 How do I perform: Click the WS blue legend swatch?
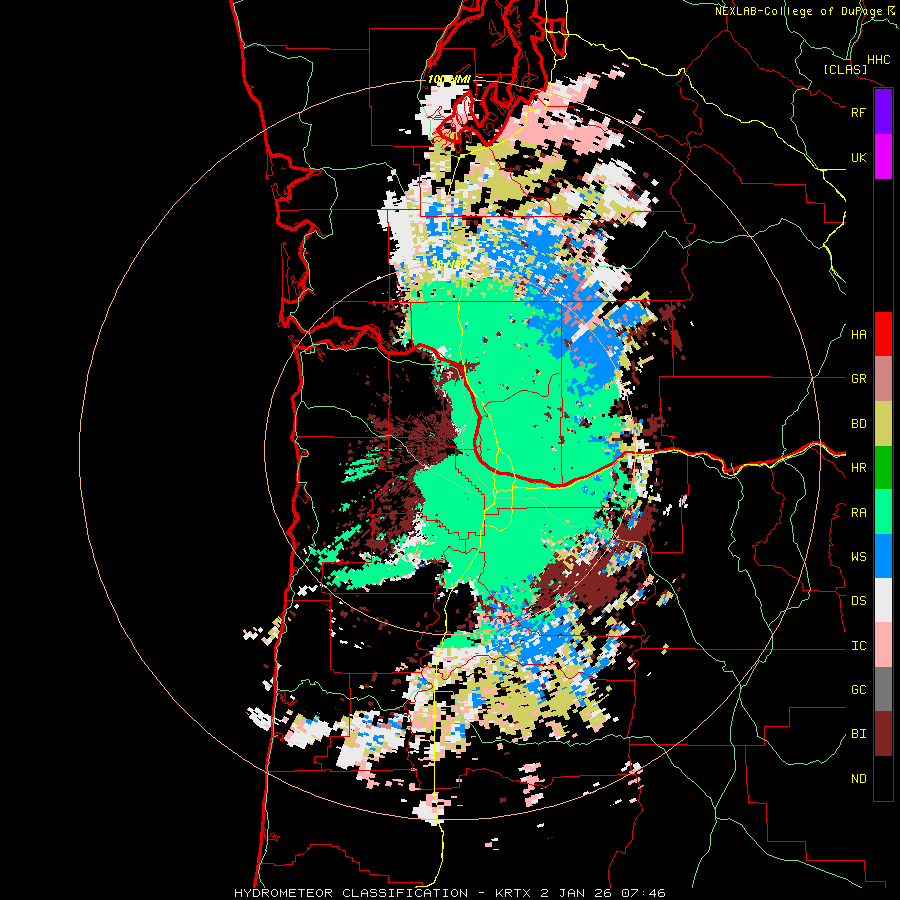883,556
